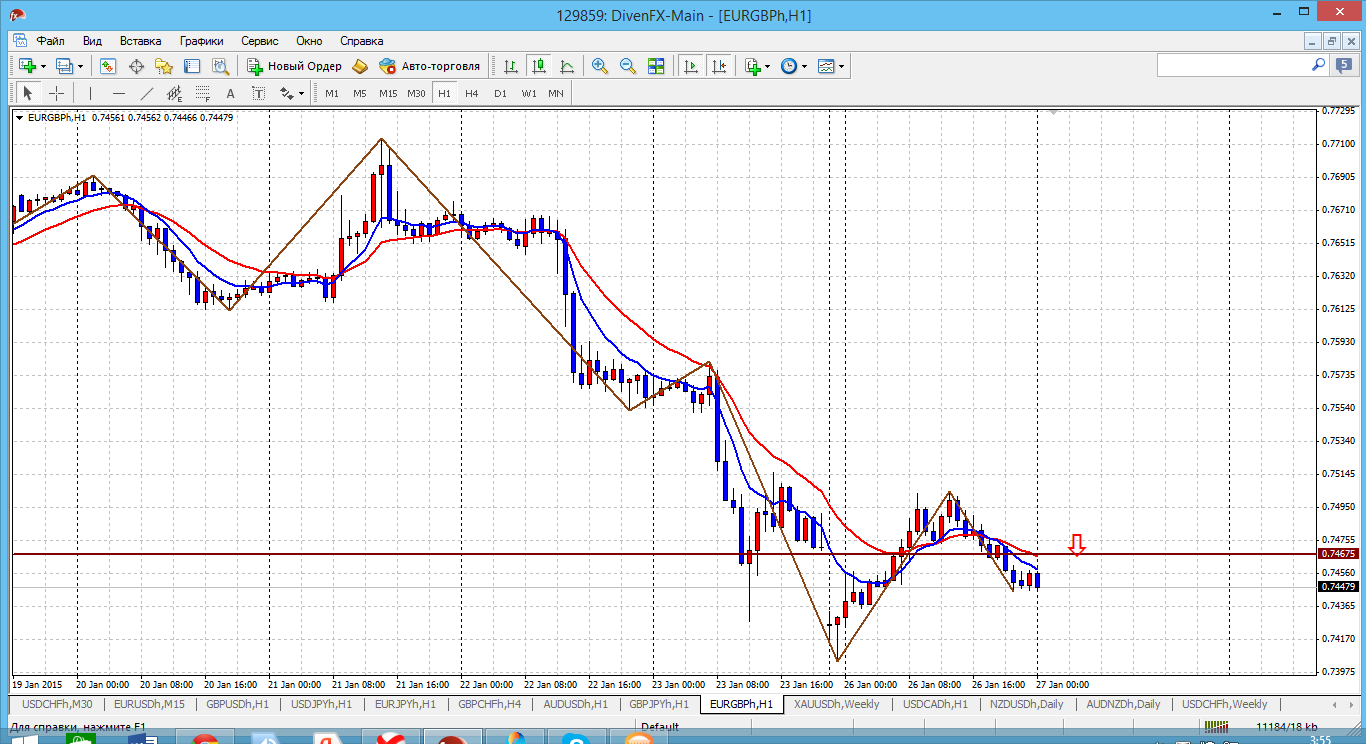
Task: Zoom out of the chart
Action: [x=628, y=66]
